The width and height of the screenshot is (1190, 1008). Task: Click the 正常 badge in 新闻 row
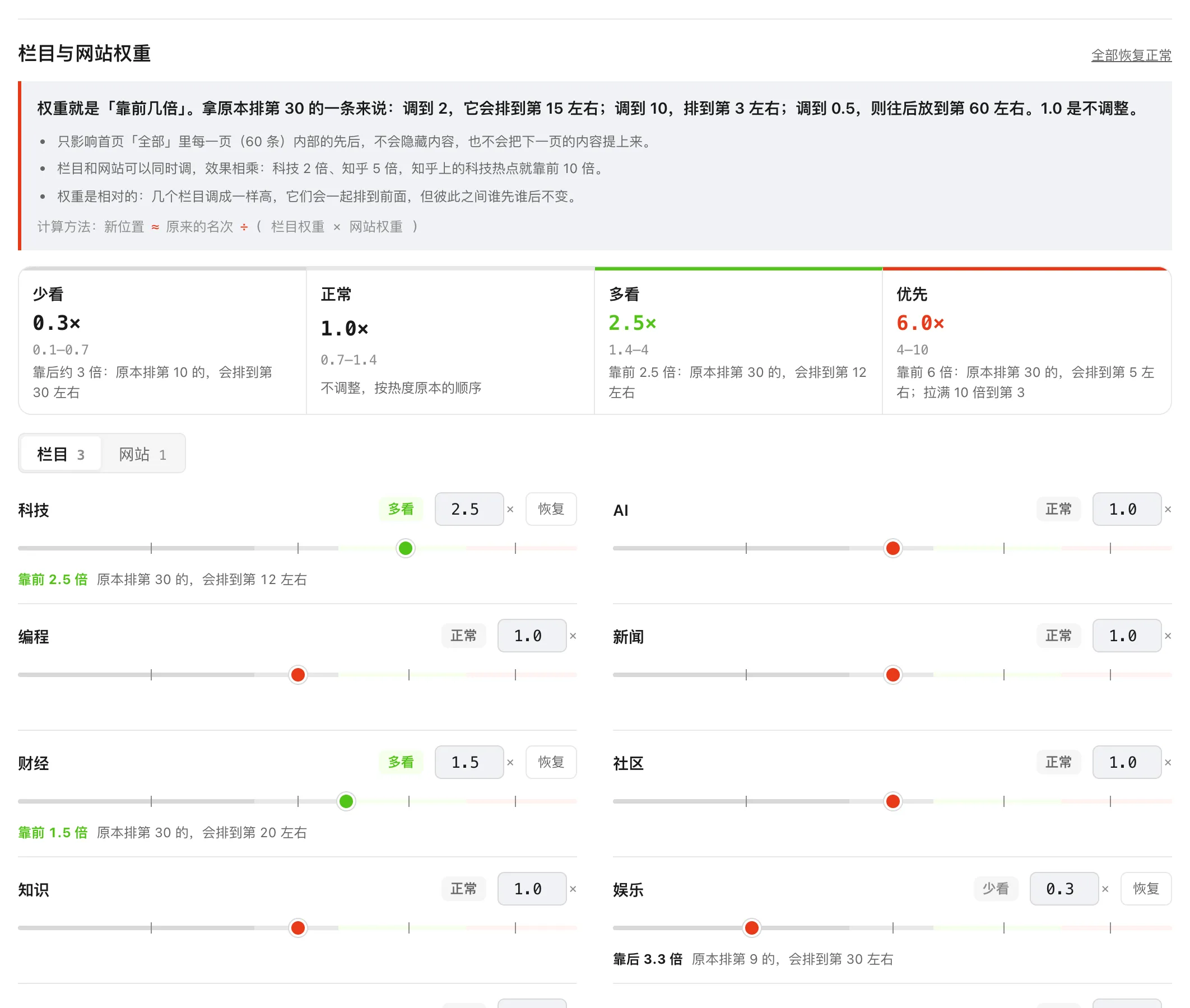tap(1058, 636)
